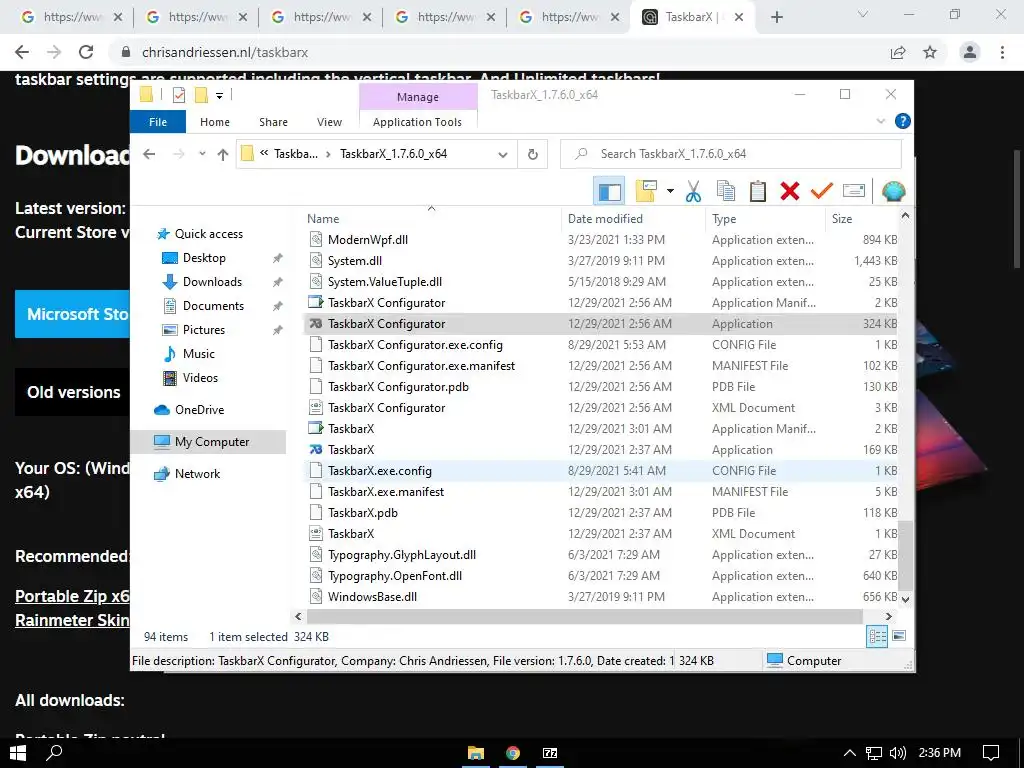Image resolution: width=1024 pixels, height=768 pixels.
Task: Open the Home ribbon tab
Action: click(x=215, y=122)
